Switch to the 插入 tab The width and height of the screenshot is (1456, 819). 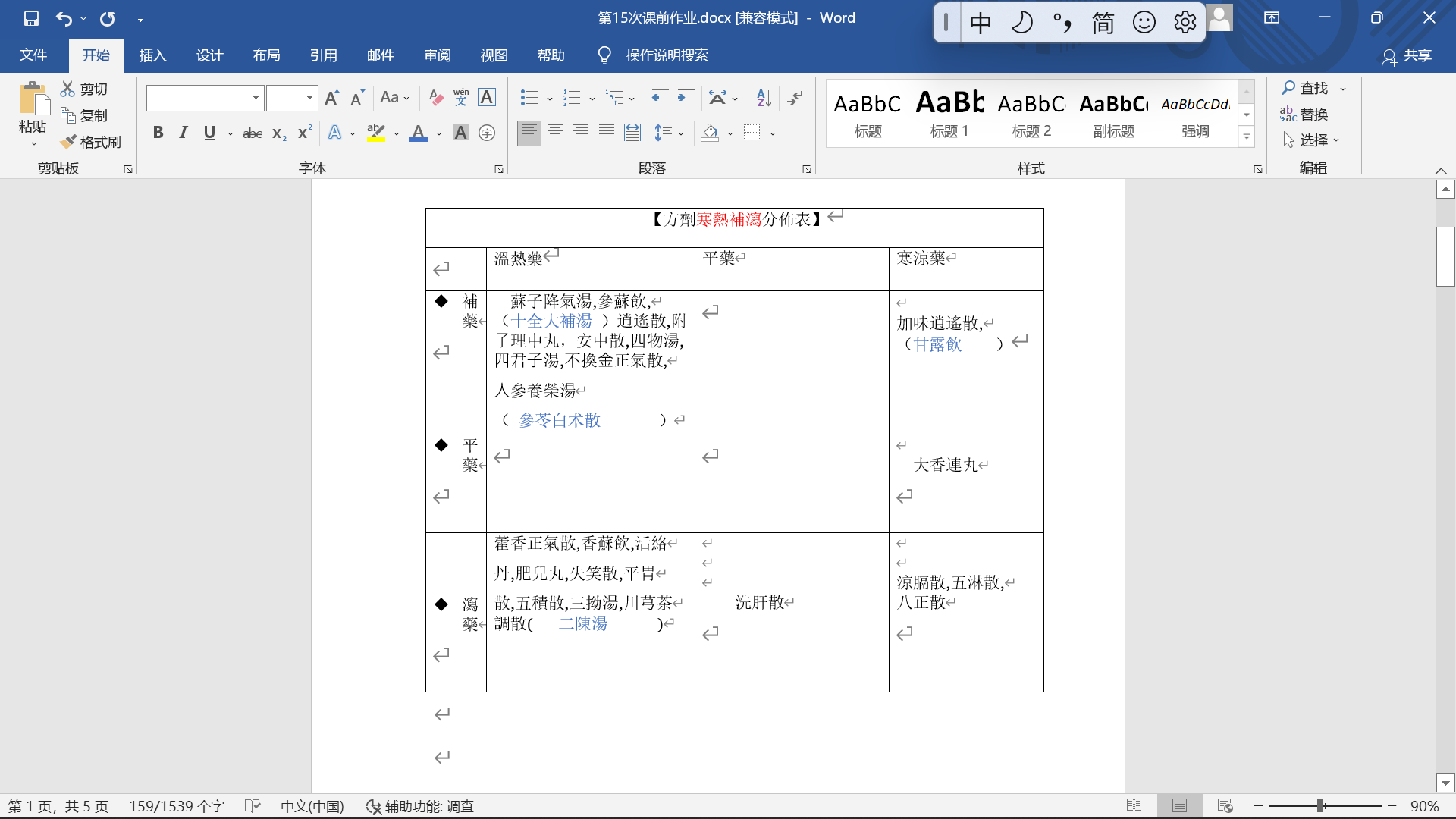click(x=152, y=55)
